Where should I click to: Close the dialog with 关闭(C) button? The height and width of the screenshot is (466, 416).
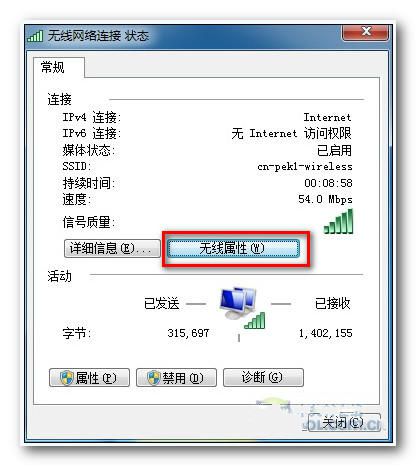344,423
